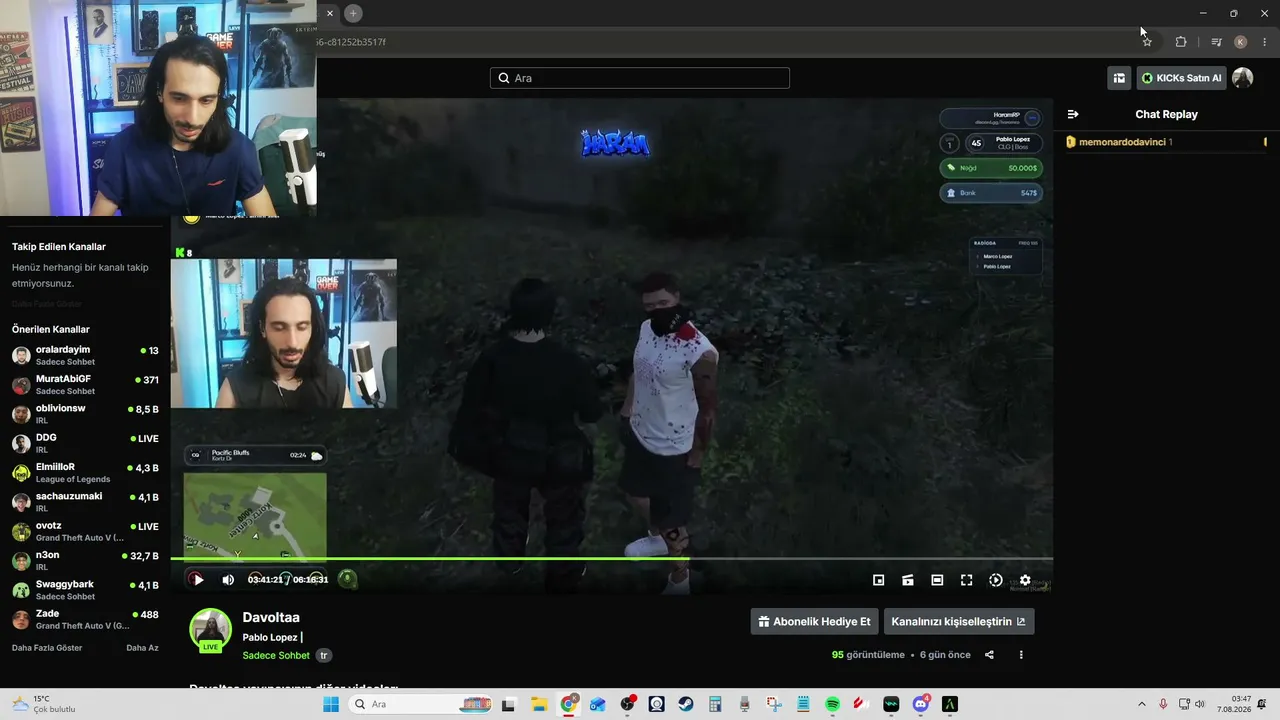The image size is (1280, 720).
Task: Switch to Chrome in the taskbar
Action: click(568, 704)
